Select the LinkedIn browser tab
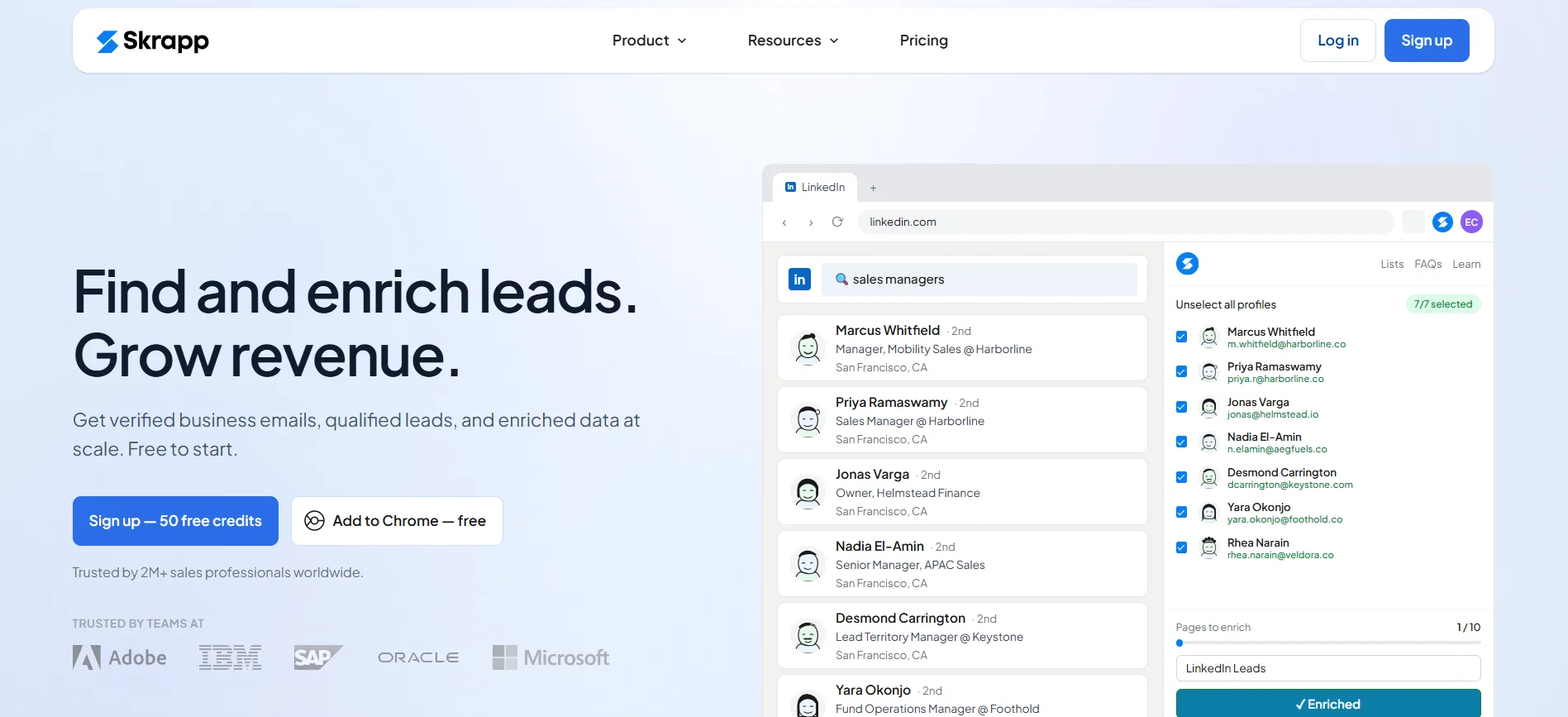The height and width of the screenshot is (717, 1568). tap(815, 188)
